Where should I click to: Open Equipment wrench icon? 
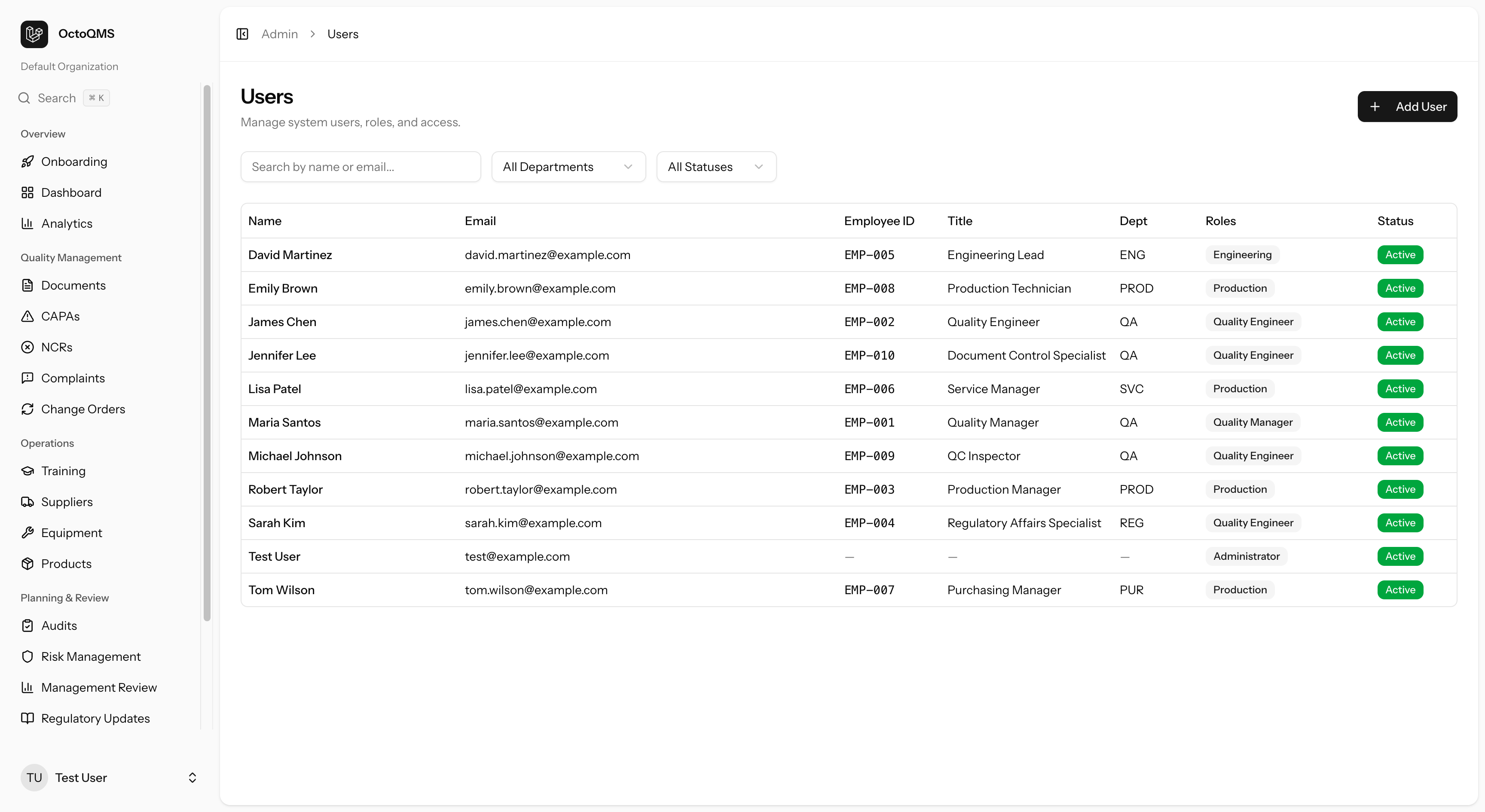(27, 532)
